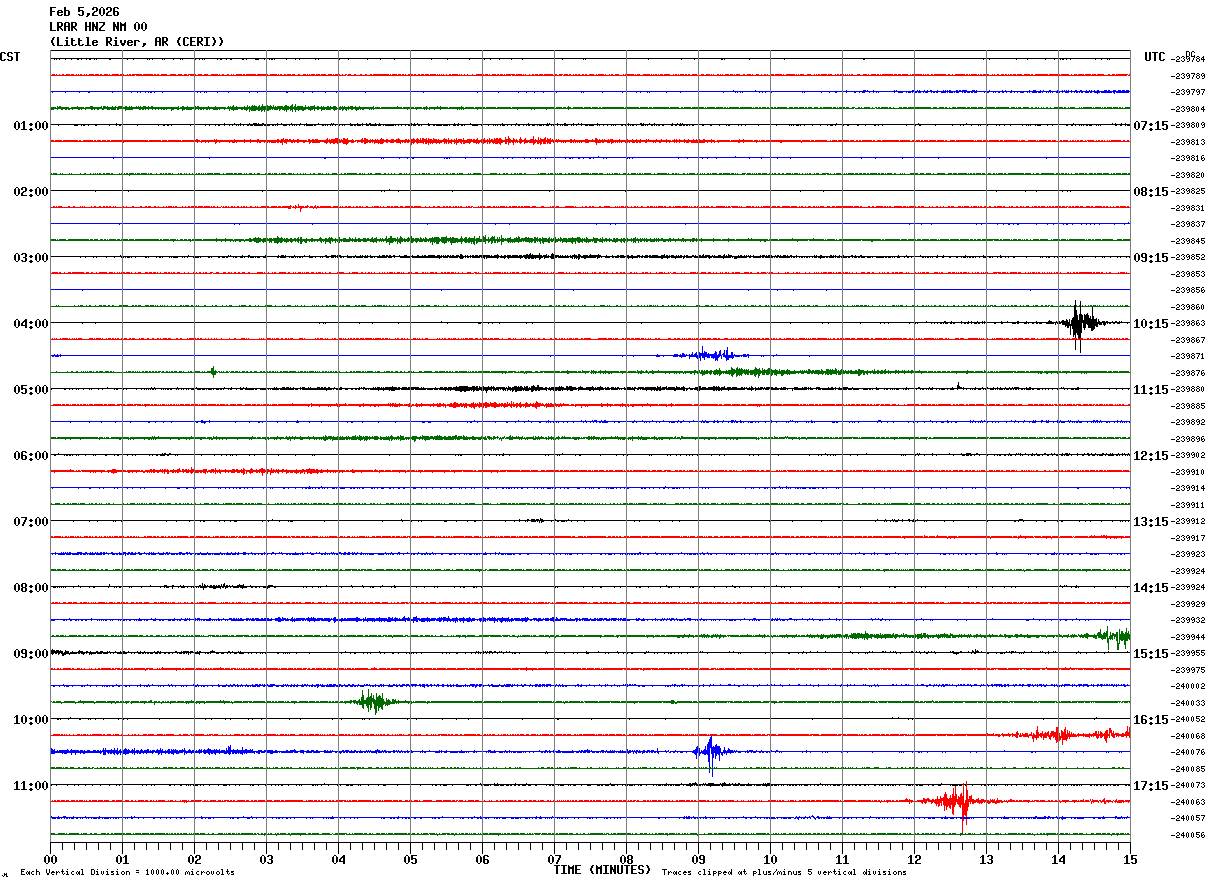Screen dimensions: 1210x886
Task: Click the DC offset value -240033
Action: point(1188,703)
